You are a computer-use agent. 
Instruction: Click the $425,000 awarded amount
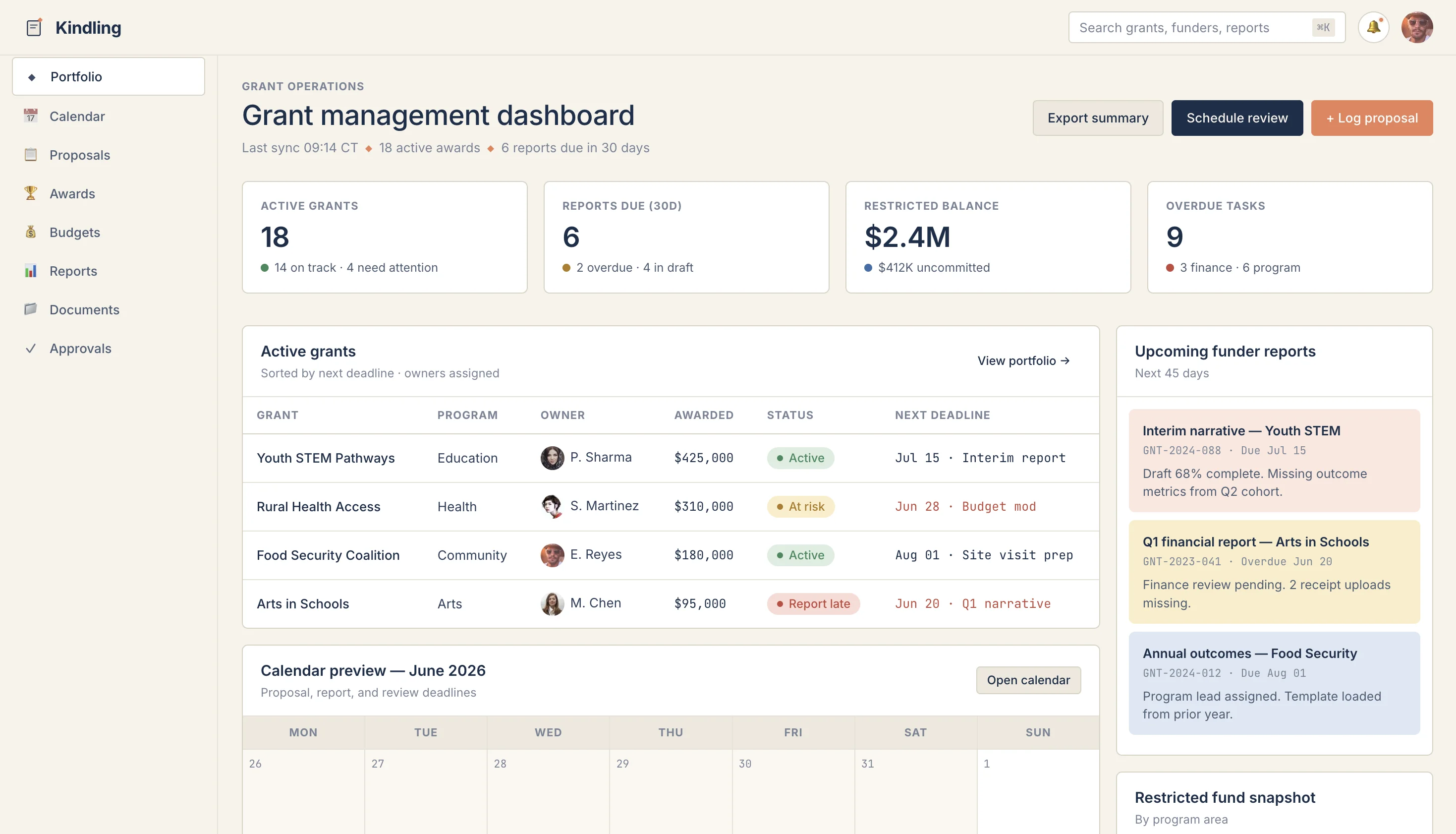703,458
